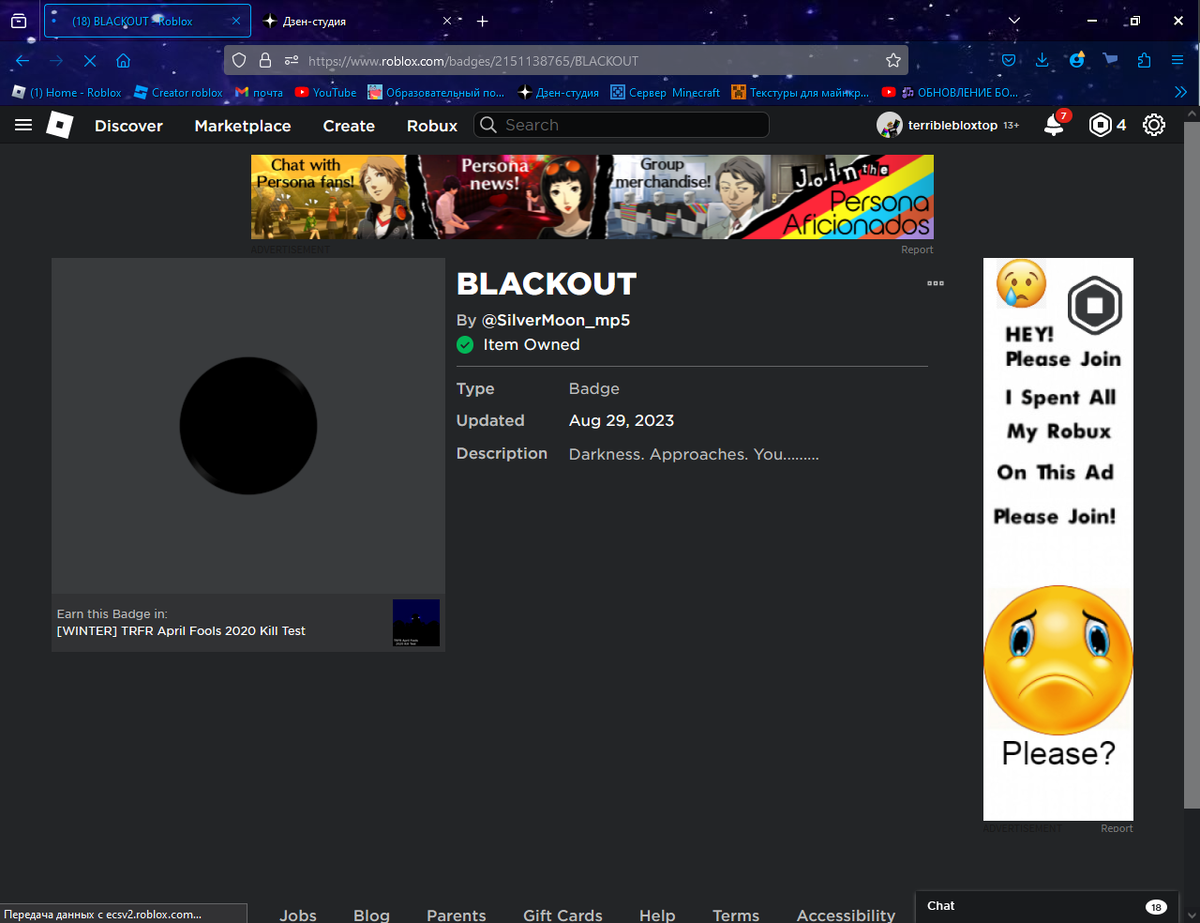1200x923 pixels.
Task: Click the Roblox logo in the navbar
Action: [x=60, y=125]
